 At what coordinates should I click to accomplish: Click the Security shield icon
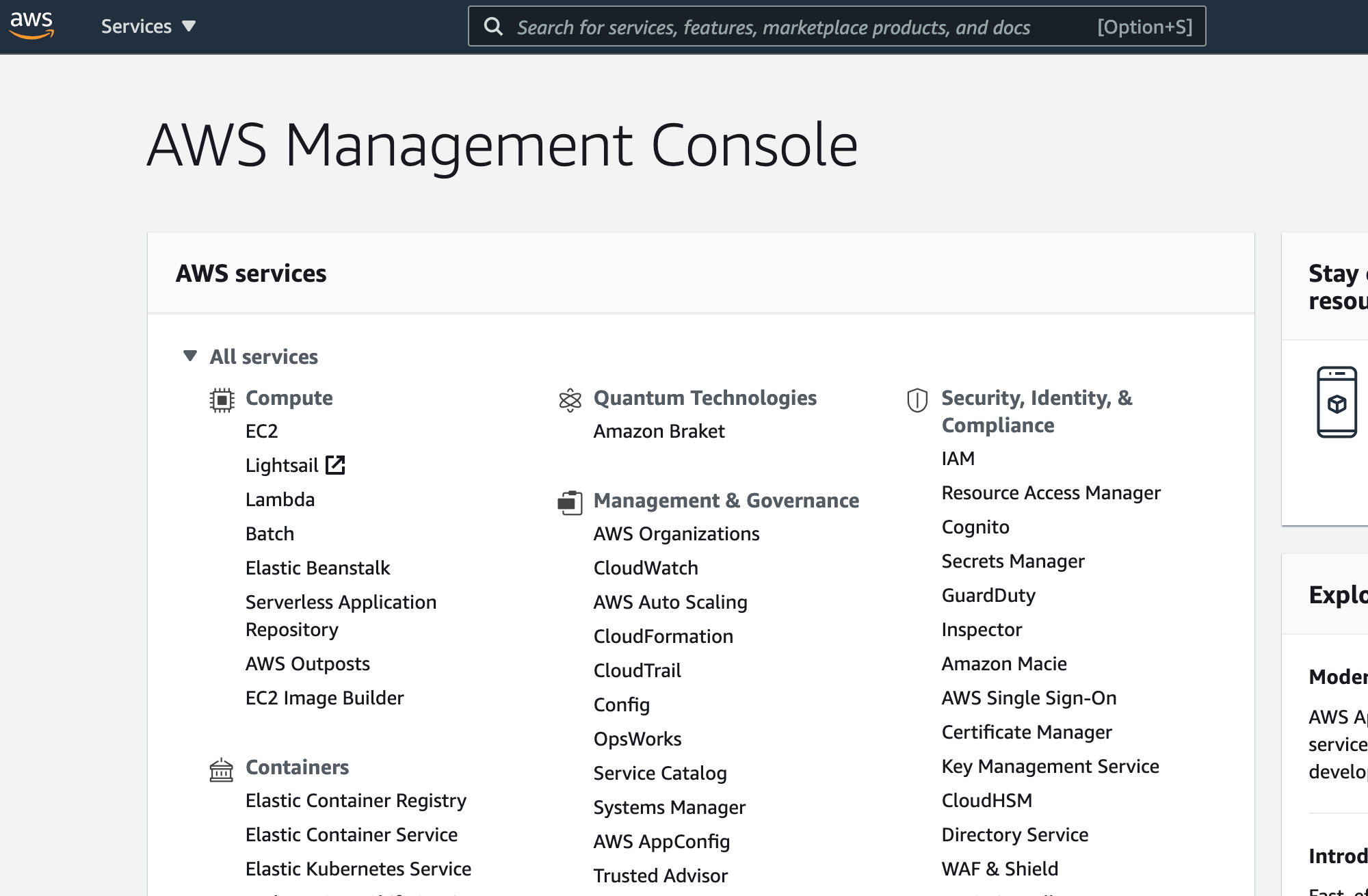tap(917, 400)
